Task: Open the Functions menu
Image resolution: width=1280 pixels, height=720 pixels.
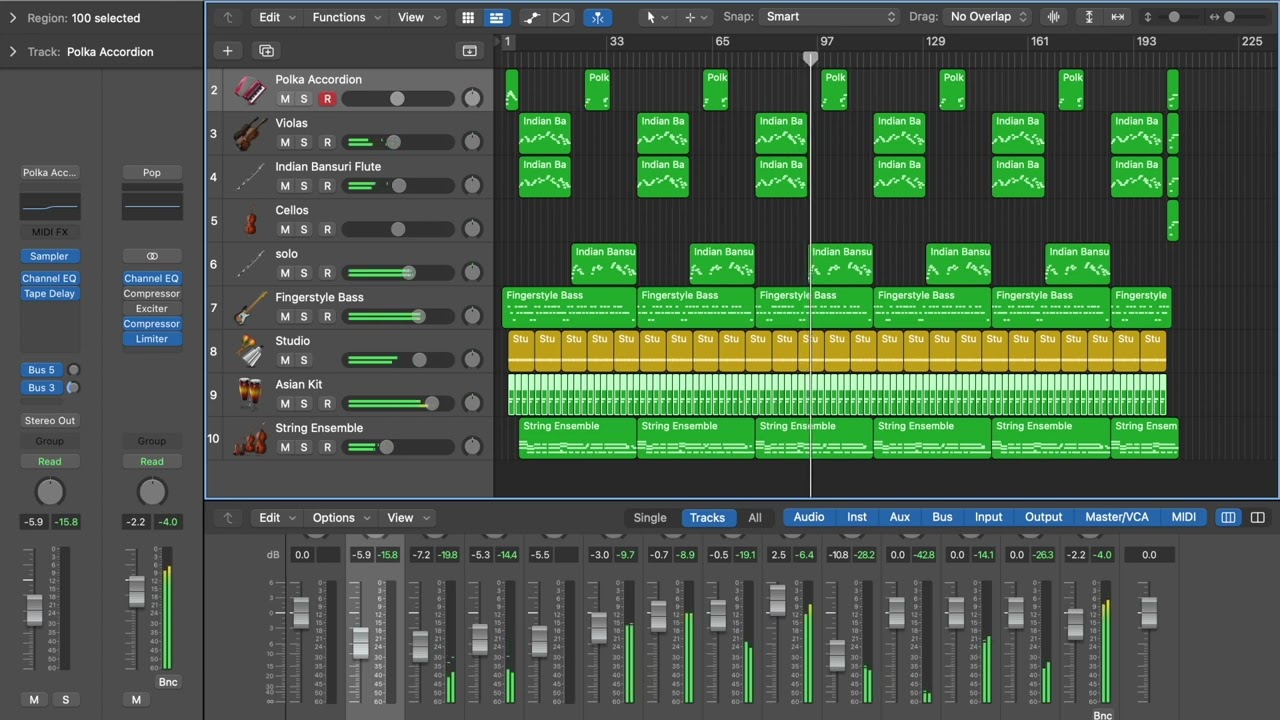Action: click(346, 17)
